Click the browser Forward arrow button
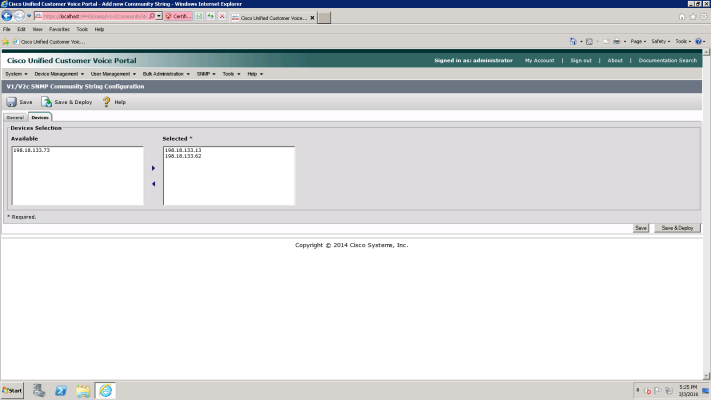 pyautogui.click(x=19, y=16)
